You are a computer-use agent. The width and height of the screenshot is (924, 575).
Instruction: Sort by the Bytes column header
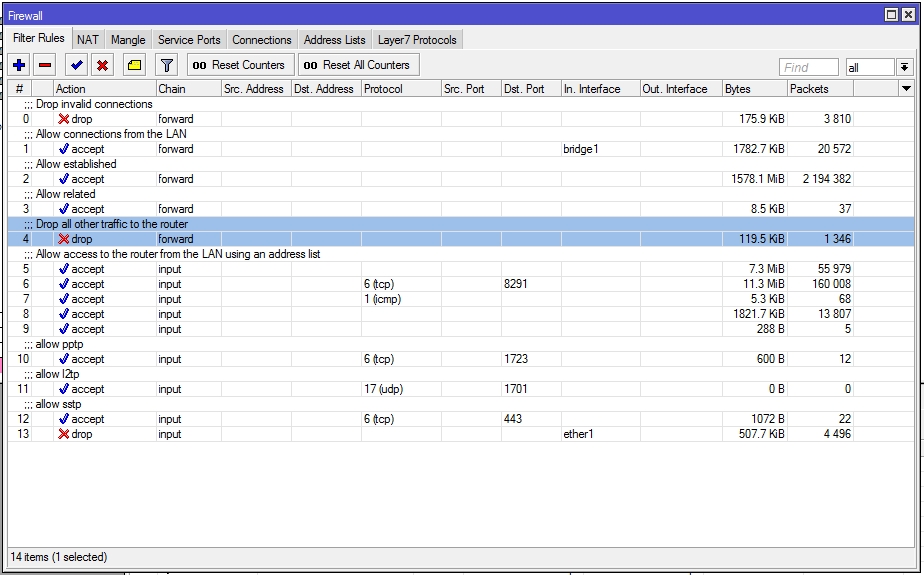[x=753, y=89]
